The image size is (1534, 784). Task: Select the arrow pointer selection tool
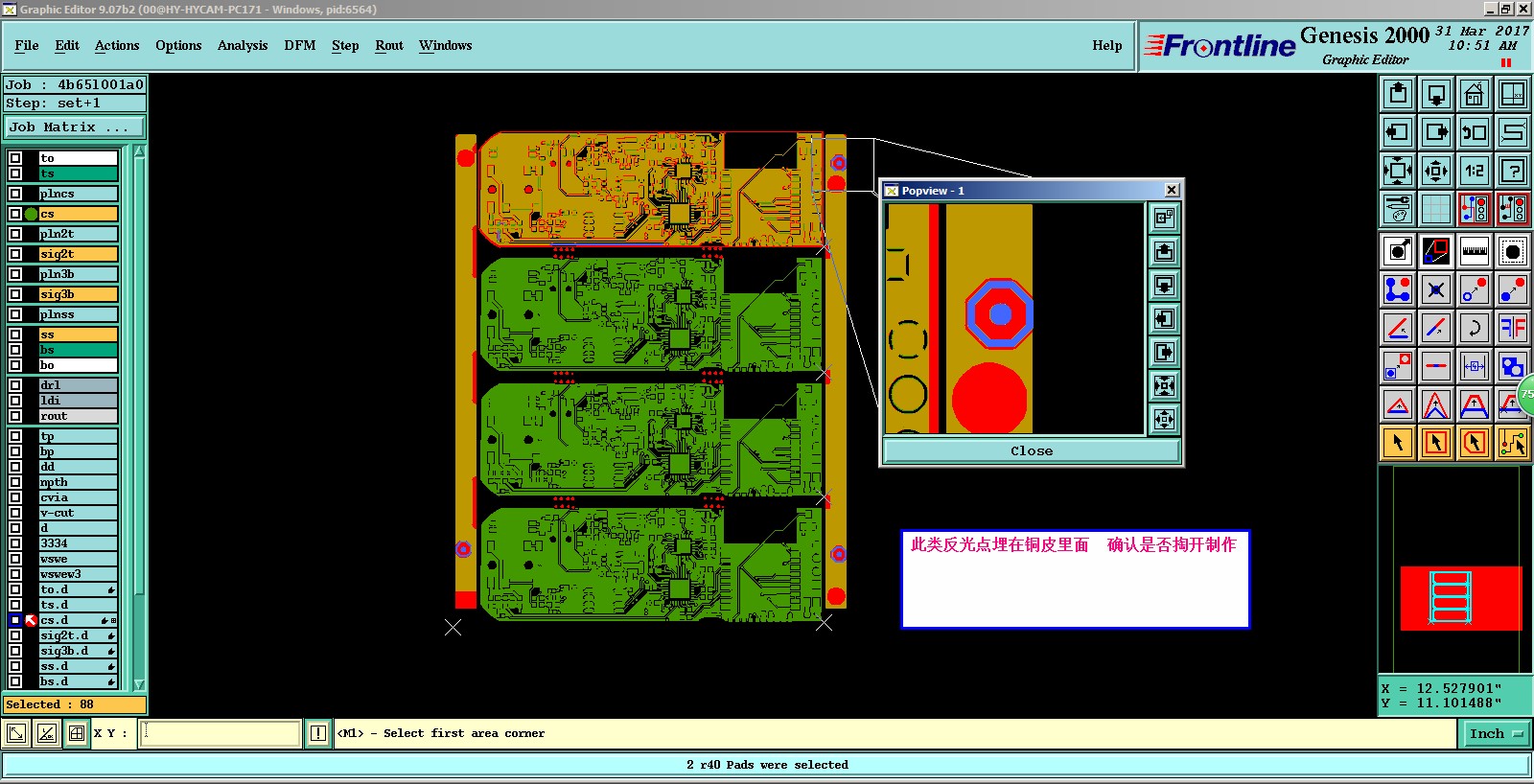[x=1398, y=443]
